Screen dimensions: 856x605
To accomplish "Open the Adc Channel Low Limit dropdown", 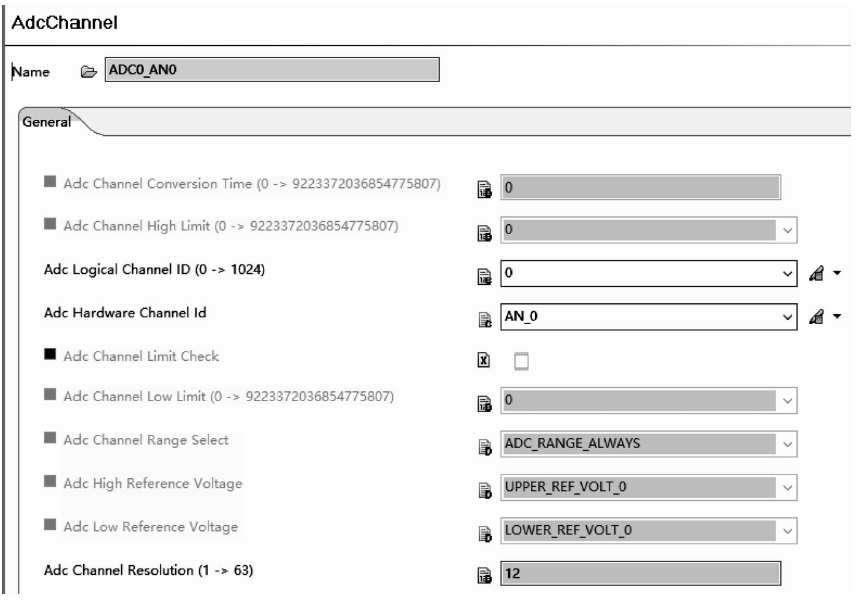I will [x=787, y=401].
